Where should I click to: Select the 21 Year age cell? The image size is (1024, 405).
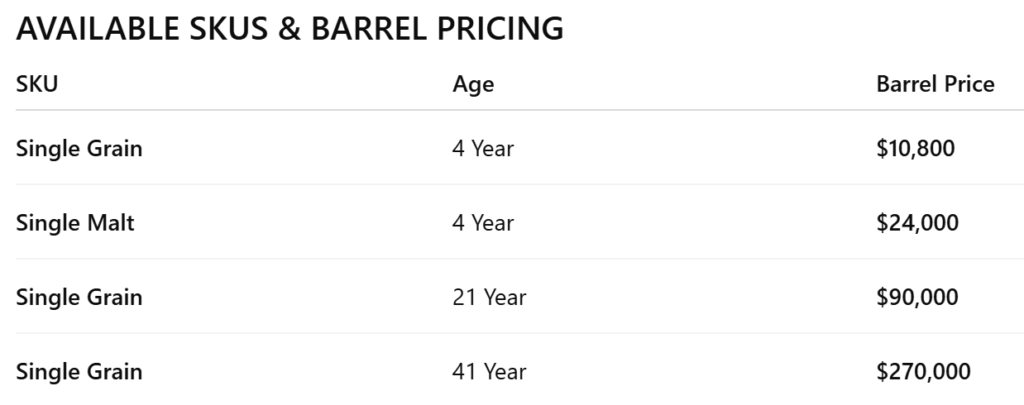point(489,297)
